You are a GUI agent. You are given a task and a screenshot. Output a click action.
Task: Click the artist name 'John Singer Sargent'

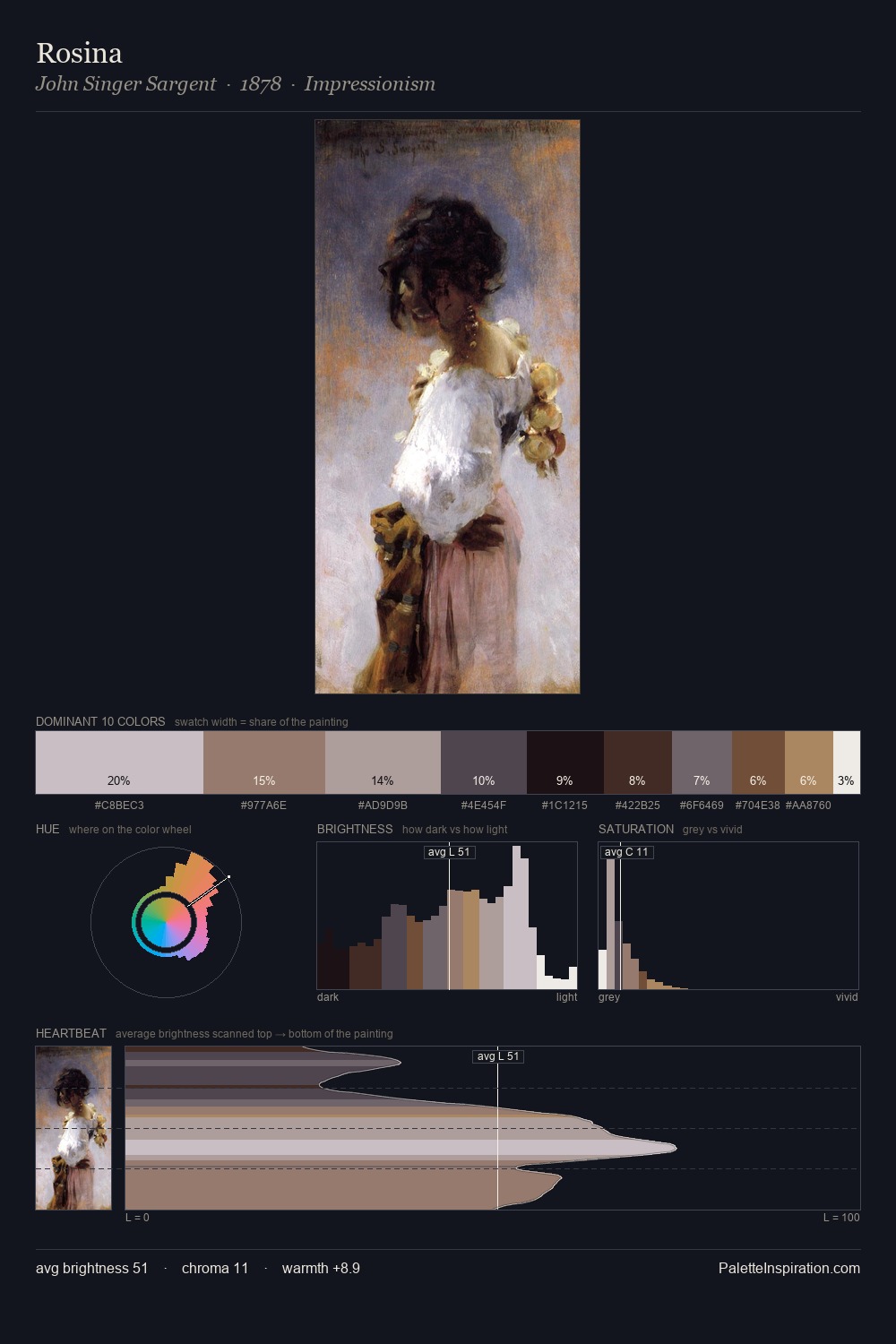pos(125,84)
